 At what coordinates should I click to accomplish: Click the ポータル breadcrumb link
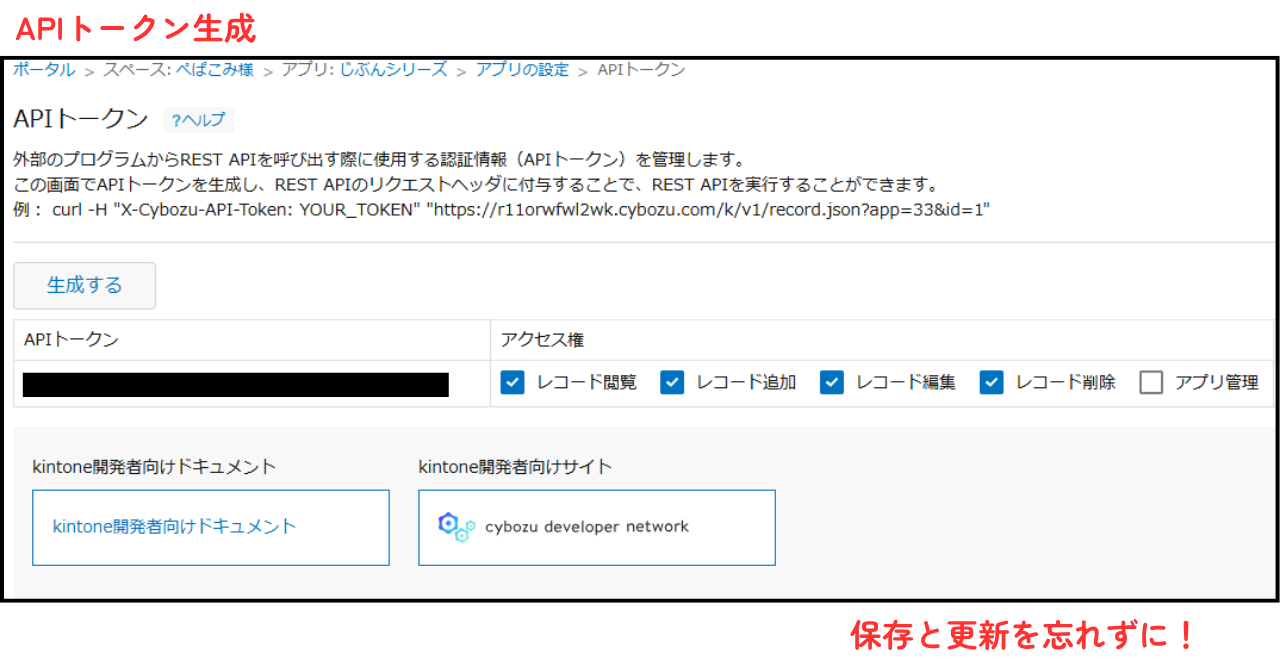pyautogui.click(x=44, y=70)
